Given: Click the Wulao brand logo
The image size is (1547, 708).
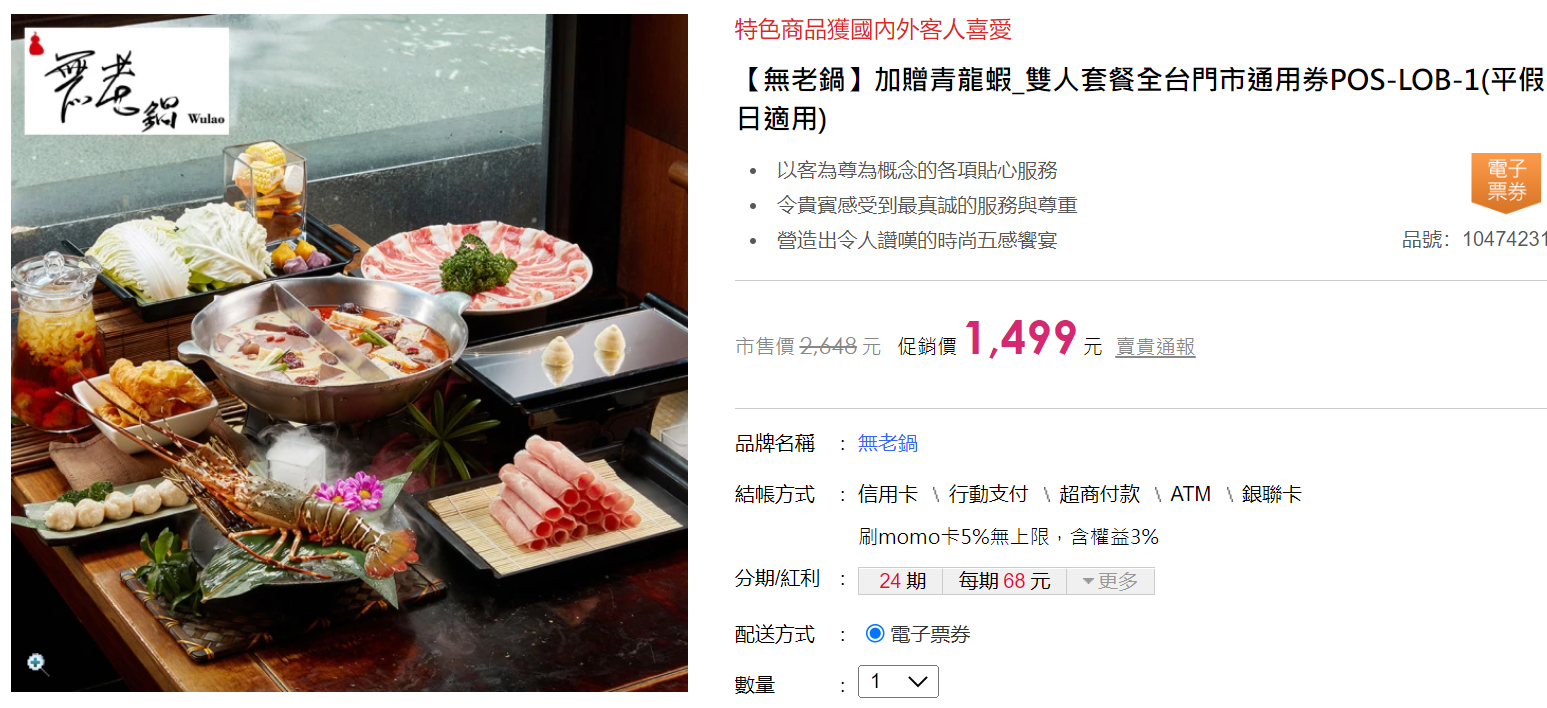Looking at the screenshot, I should pos(127,81).
